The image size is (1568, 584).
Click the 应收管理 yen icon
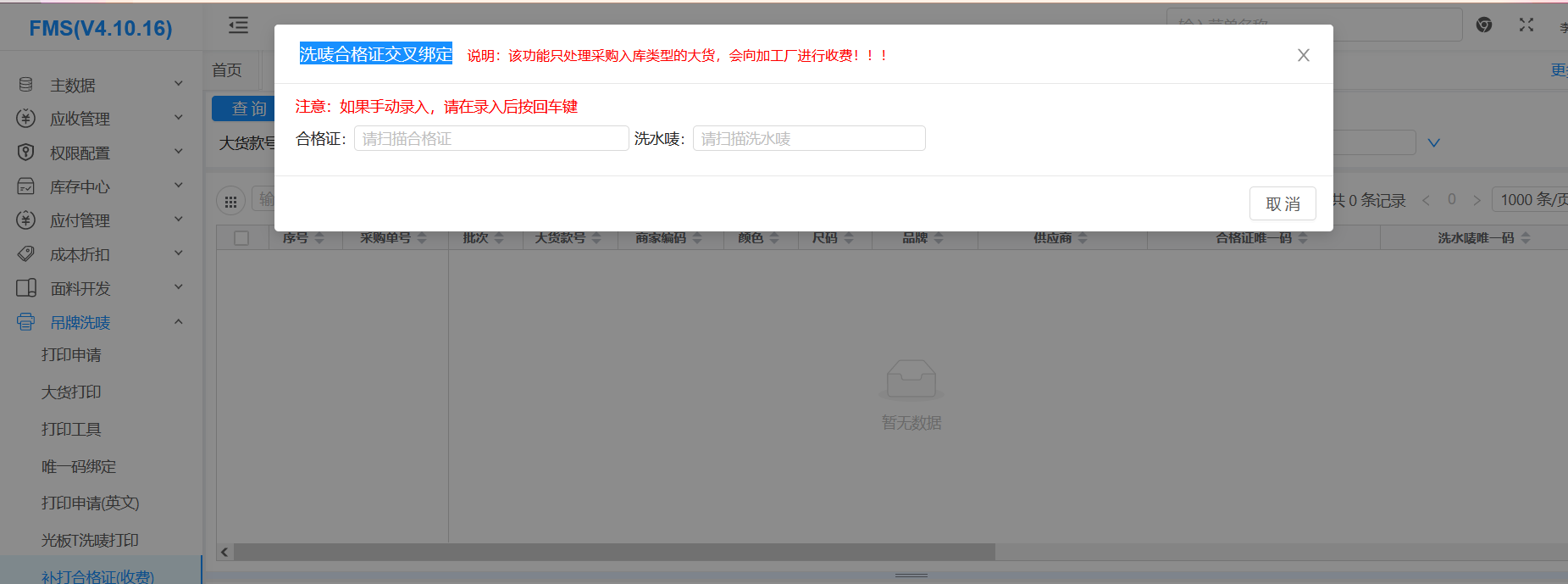(x=26, y=119)
